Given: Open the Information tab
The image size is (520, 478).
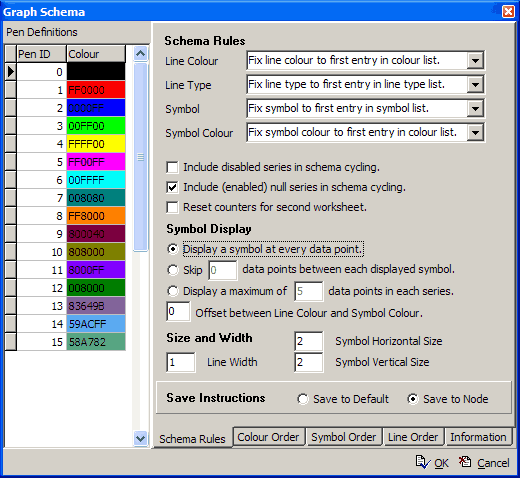Looking at the screenshot, I should tap(478, 437).
